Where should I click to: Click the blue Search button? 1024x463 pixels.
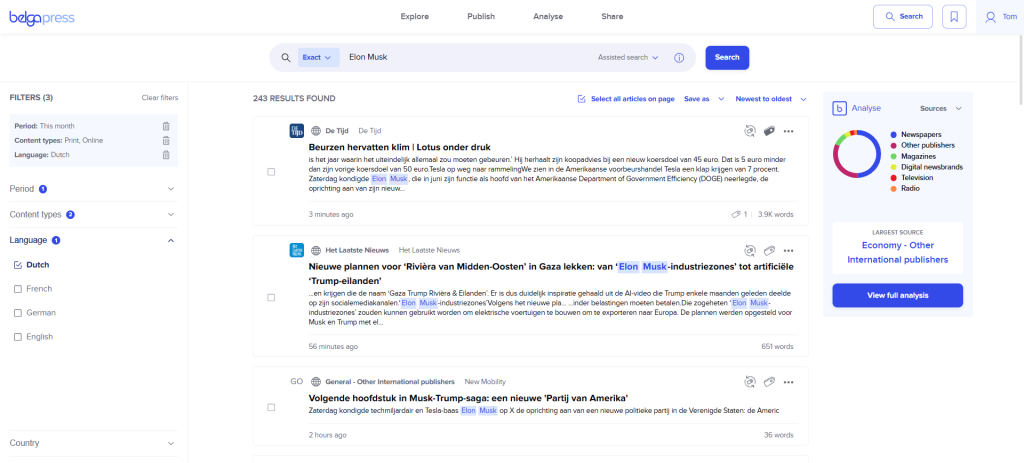tap(727, 57)
